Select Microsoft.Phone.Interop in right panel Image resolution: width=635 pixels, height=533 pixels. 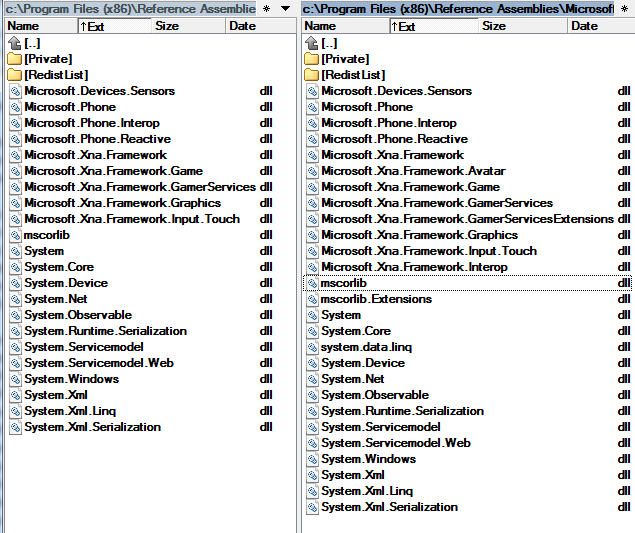click(389, 123)
